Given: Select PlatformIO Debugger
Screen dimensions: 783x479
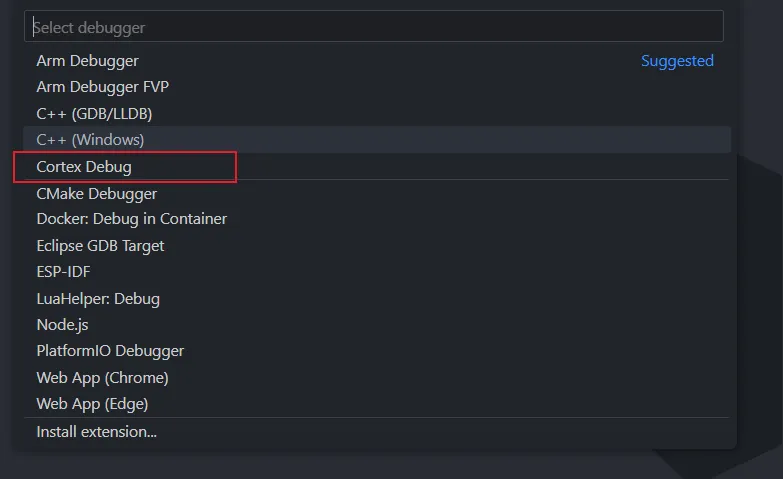Looking at the screenshot, I should pos(110,351).
